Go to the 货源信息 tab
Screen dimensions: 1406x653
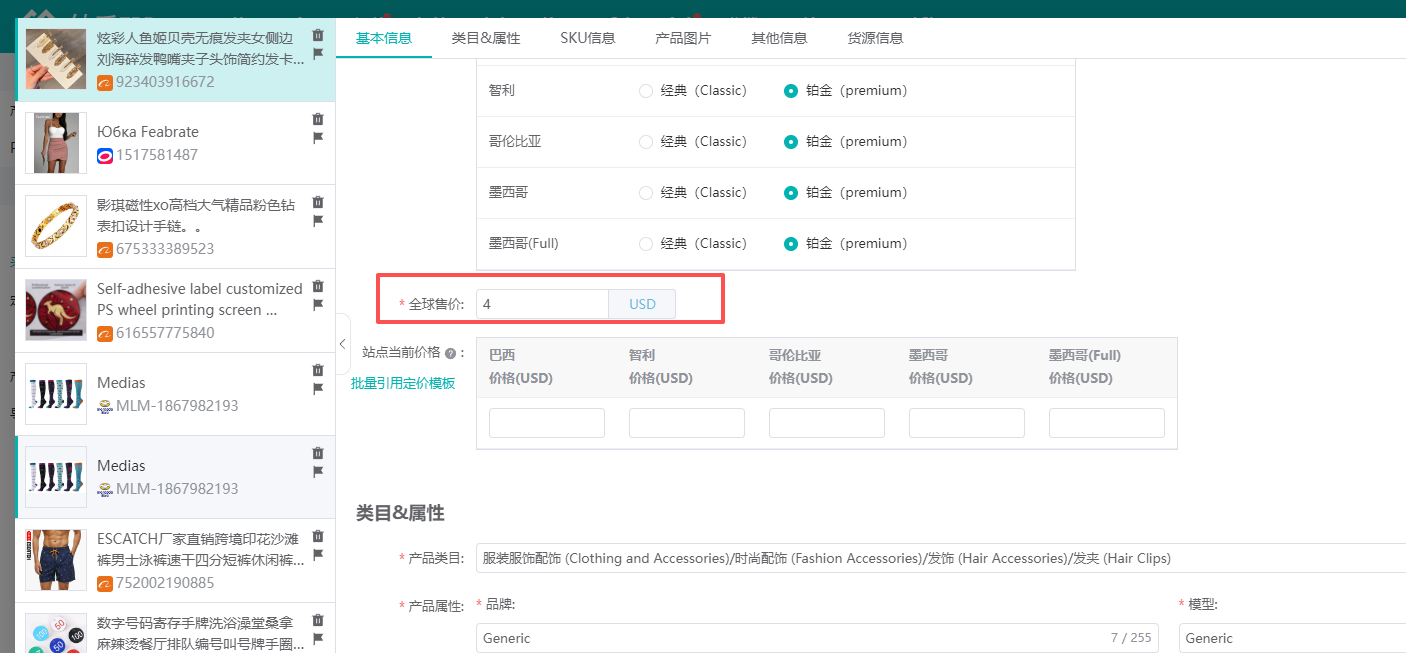tap(875, 38)
